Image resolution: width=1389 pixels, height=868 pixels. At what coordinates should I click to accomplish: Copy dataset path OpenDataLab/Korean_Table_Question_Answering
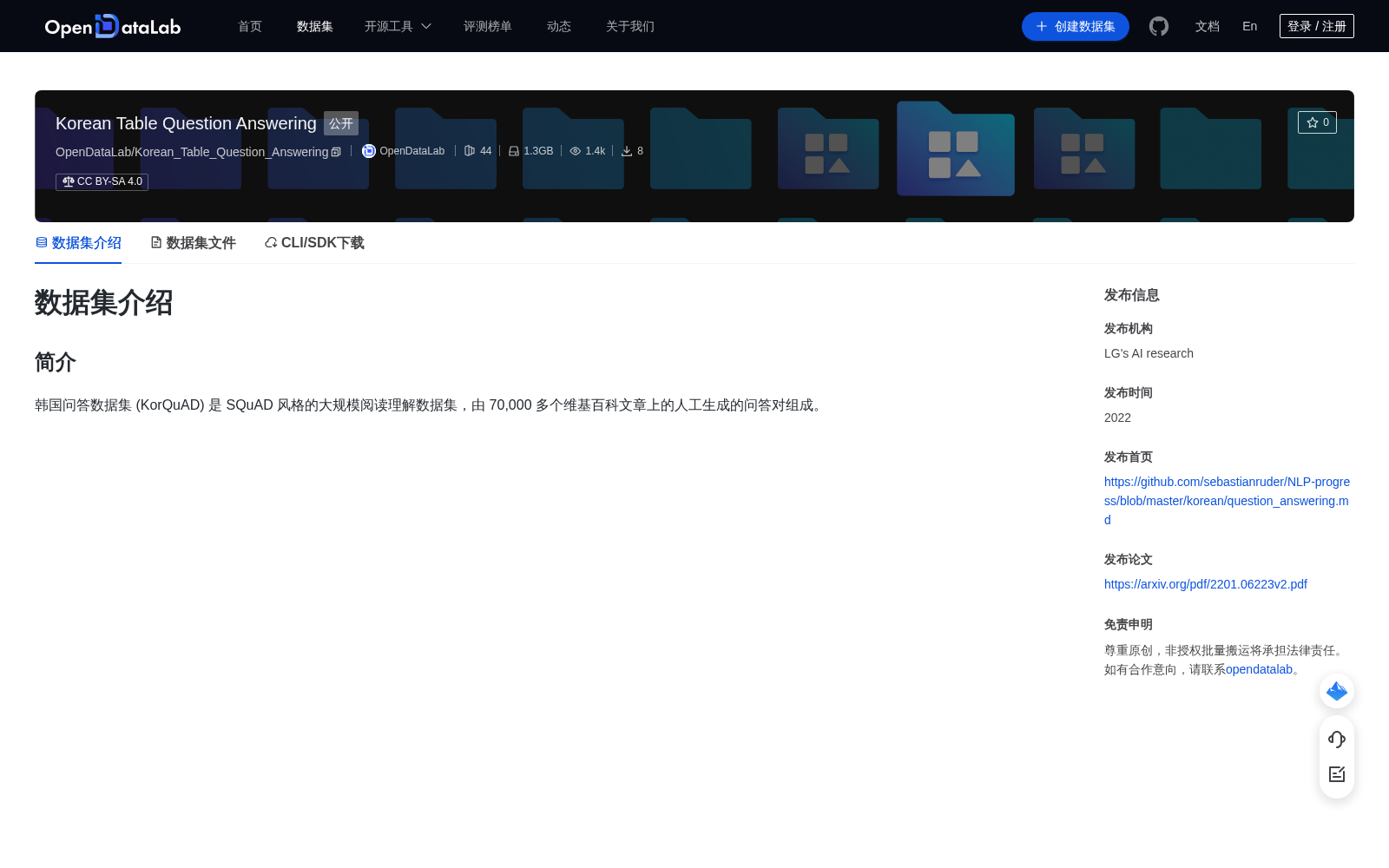(x=336, y=152)
